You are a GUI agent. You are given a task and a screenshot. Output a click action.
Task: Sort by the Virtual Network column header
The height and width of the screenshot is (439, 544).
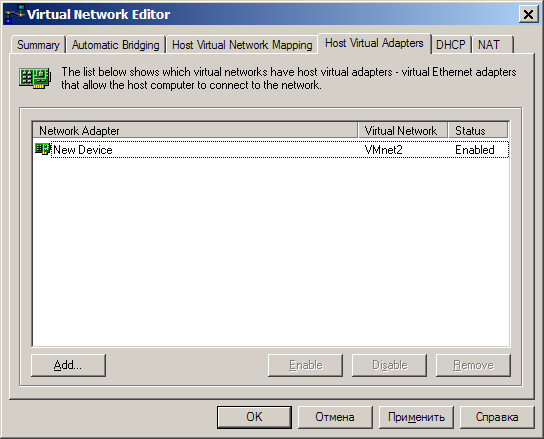pos(403,130)
